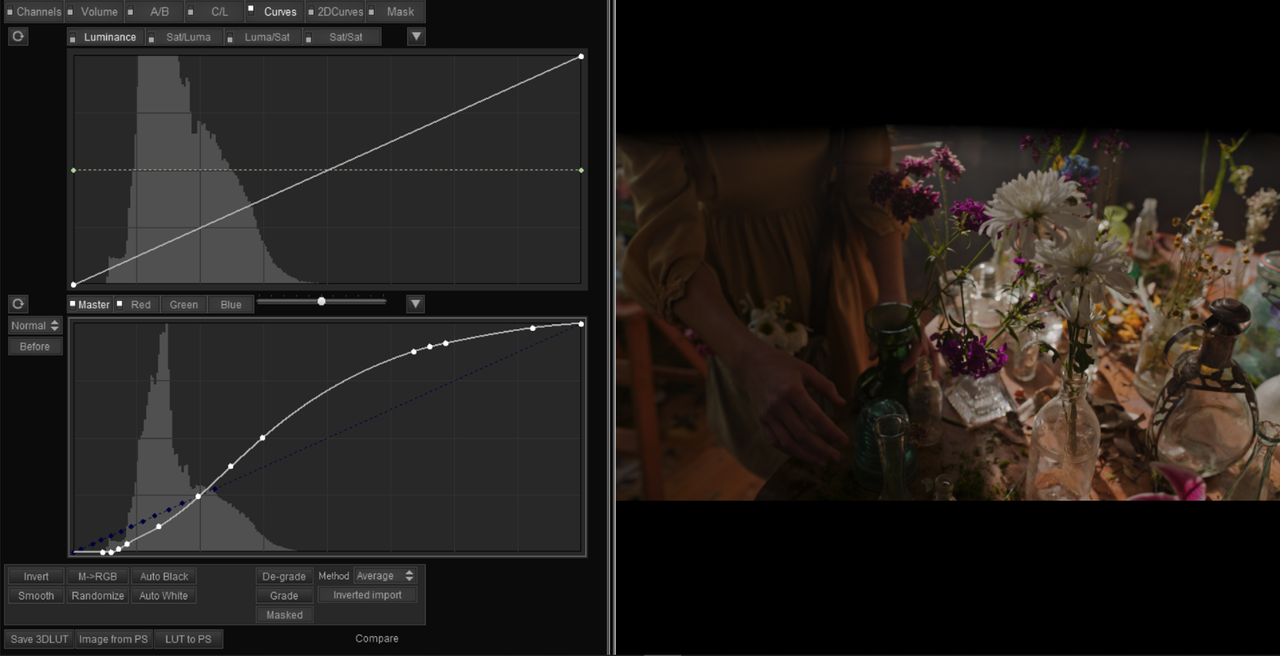This screenshot has height=656, width=1280.
Task: Click the Masked button
Action: click(284, 615)
